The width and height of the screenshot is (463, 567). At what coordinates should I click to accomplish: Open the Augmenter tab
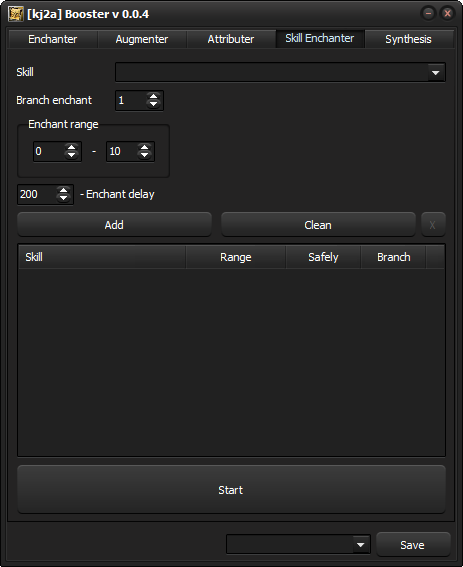pyautogui.click(x=142, y=39)
